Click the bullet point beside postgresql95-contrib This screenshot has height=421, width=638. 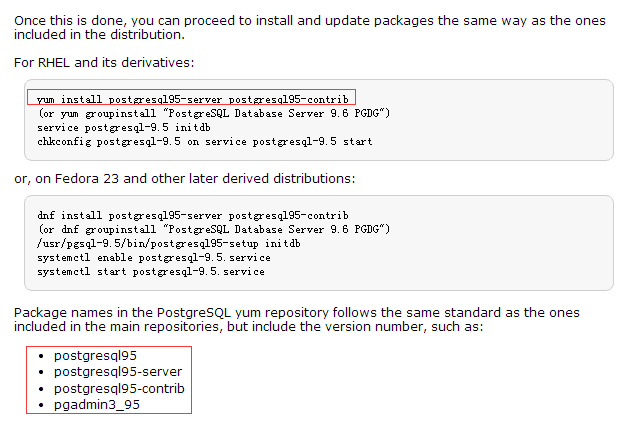(x=39, y=388)
